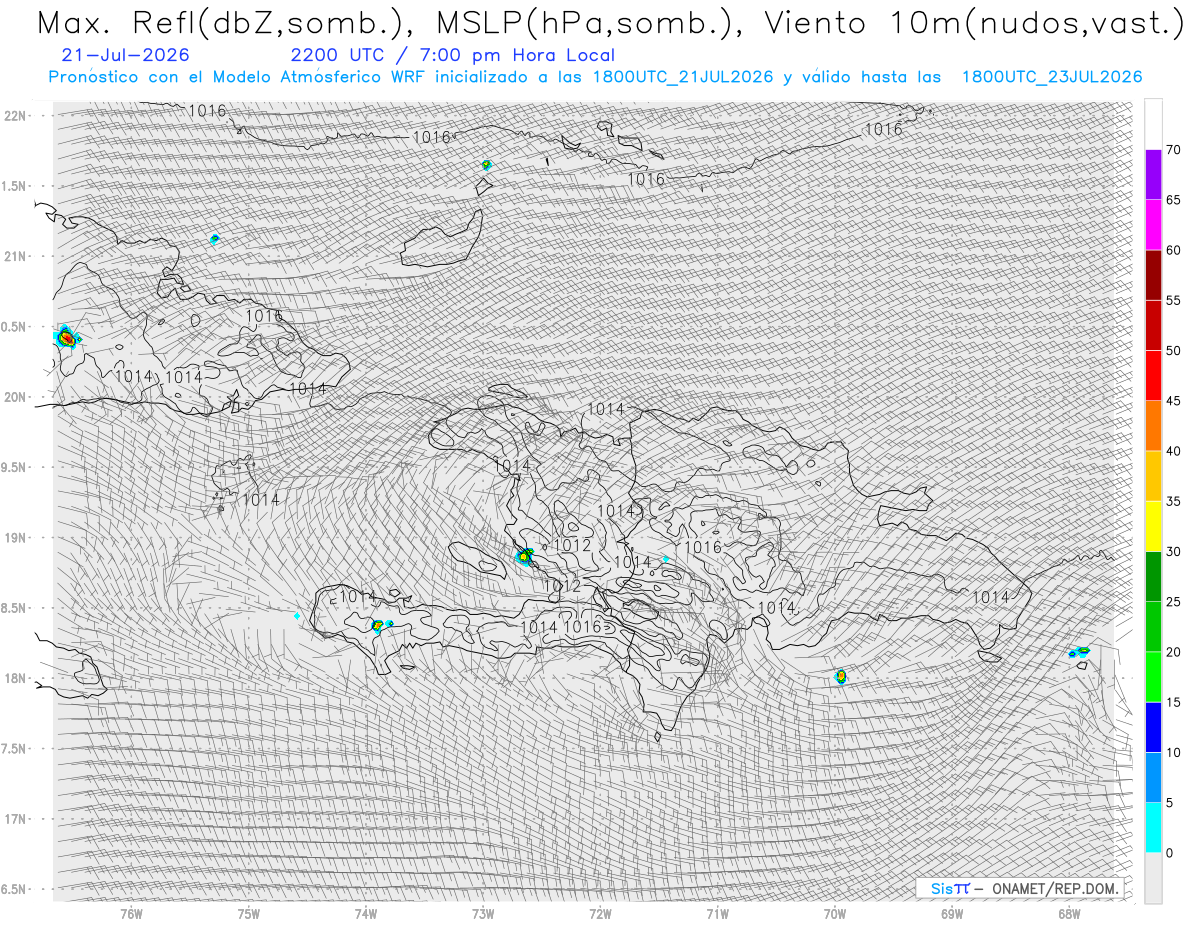Viewport: 1200px width, 927px height.
Task: Click the dark blue 10–15 dBZ band
Action: point(1153,727)
